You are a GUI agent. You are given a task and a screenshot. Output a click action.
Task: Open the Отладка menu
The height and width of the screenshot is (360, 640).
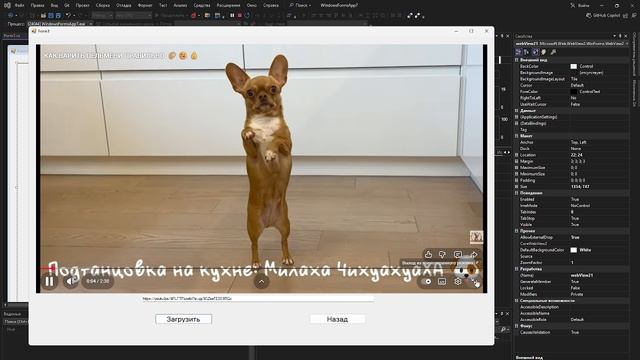point(123,5)
